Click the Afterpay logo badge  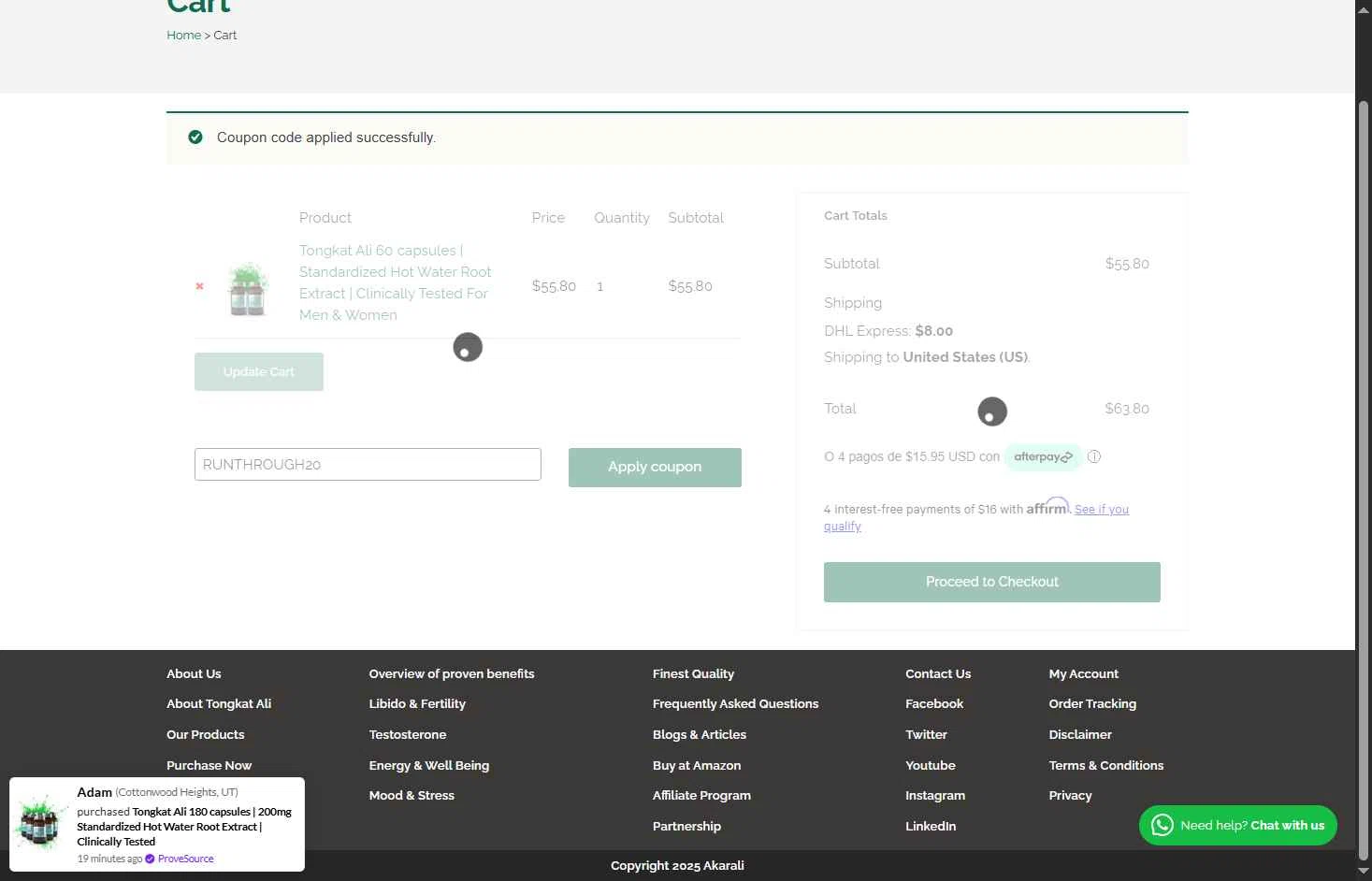point(1043,456)
